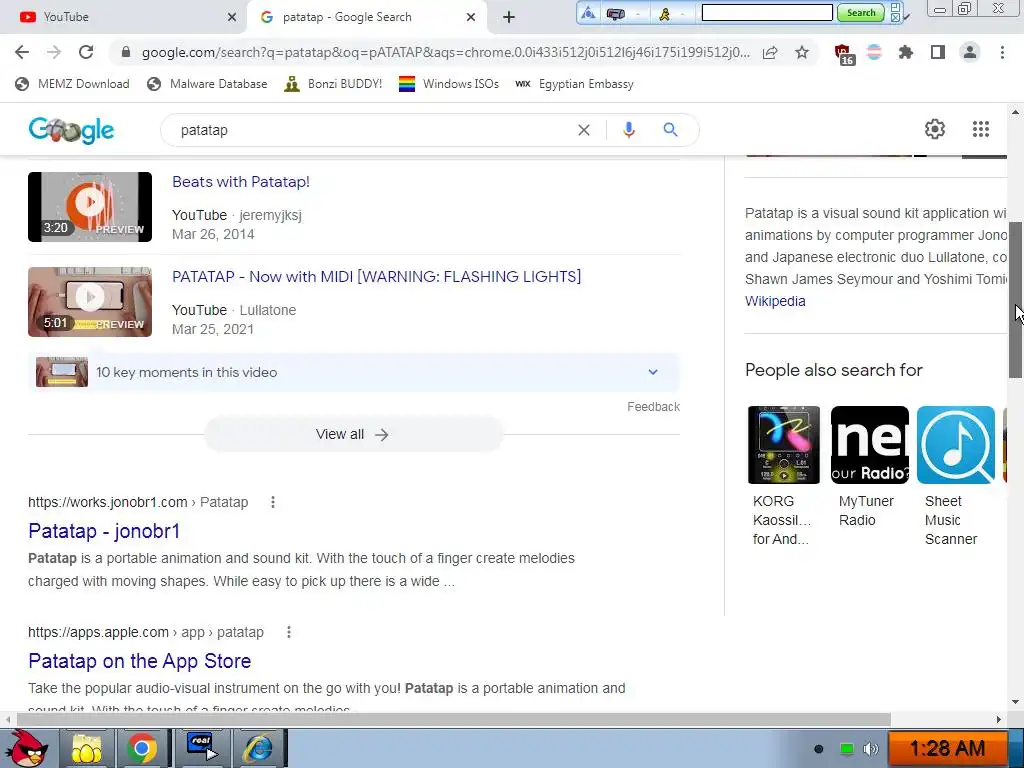Click the address bar URL
The image size is (1024, 768).
tap(445, 52)
